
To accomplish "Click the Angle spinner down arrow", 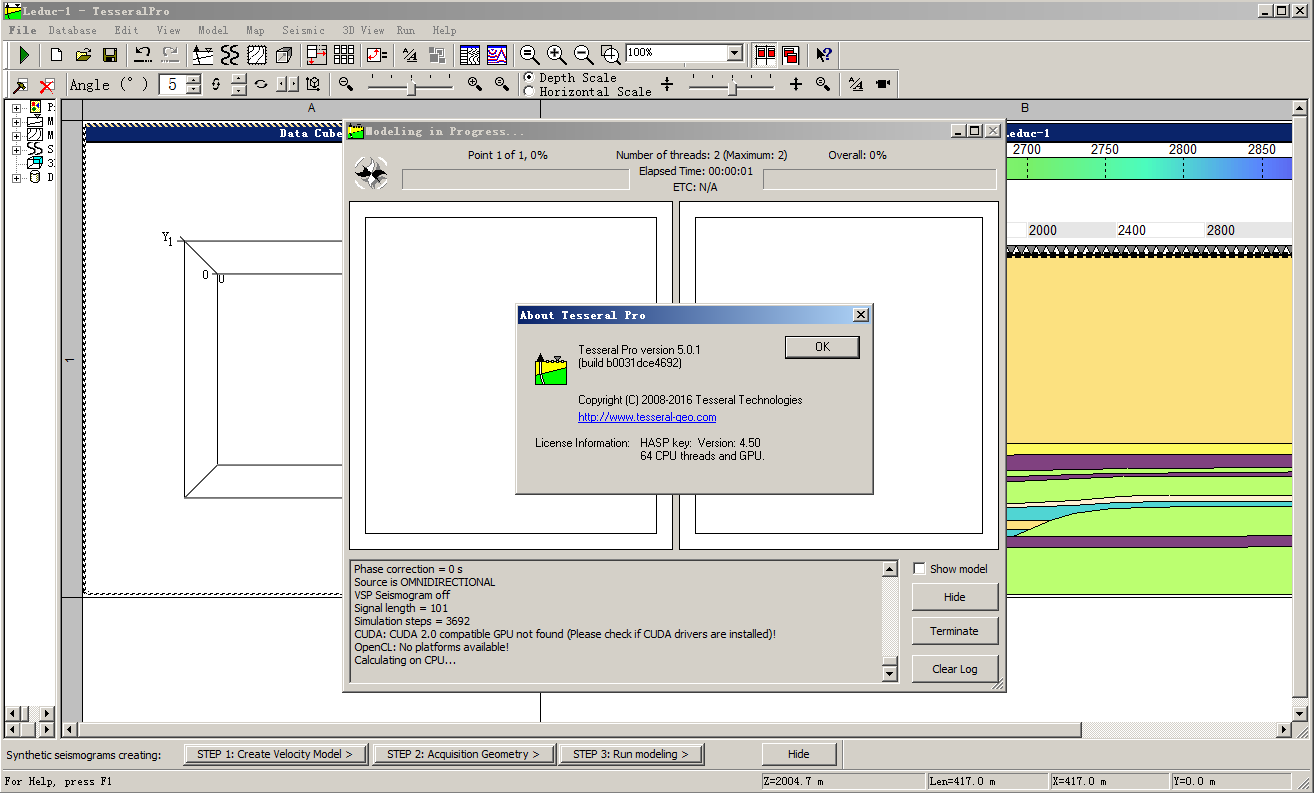I will (x=193, y=90).
